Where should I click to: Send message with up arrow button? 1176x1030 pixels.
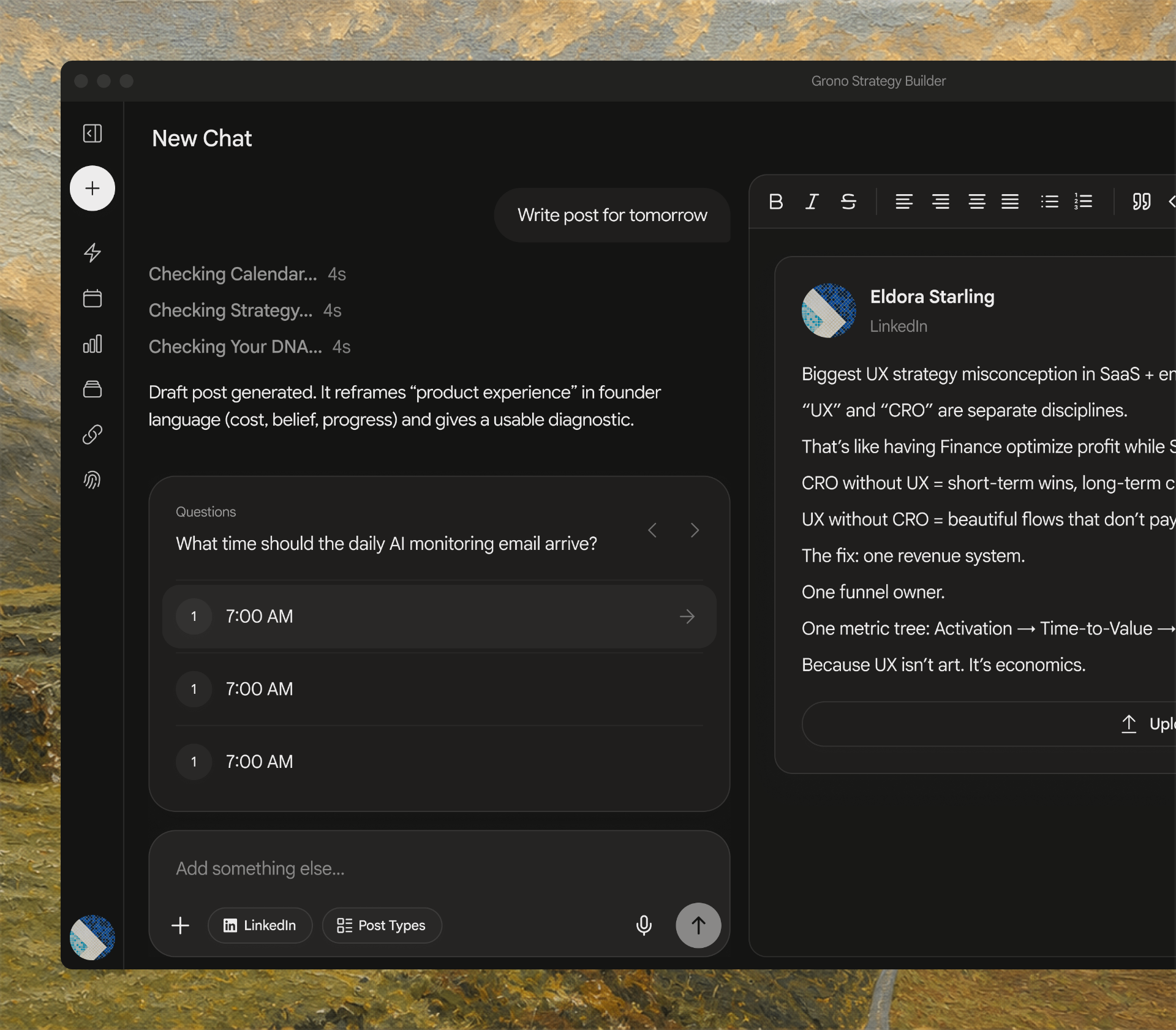698,925
